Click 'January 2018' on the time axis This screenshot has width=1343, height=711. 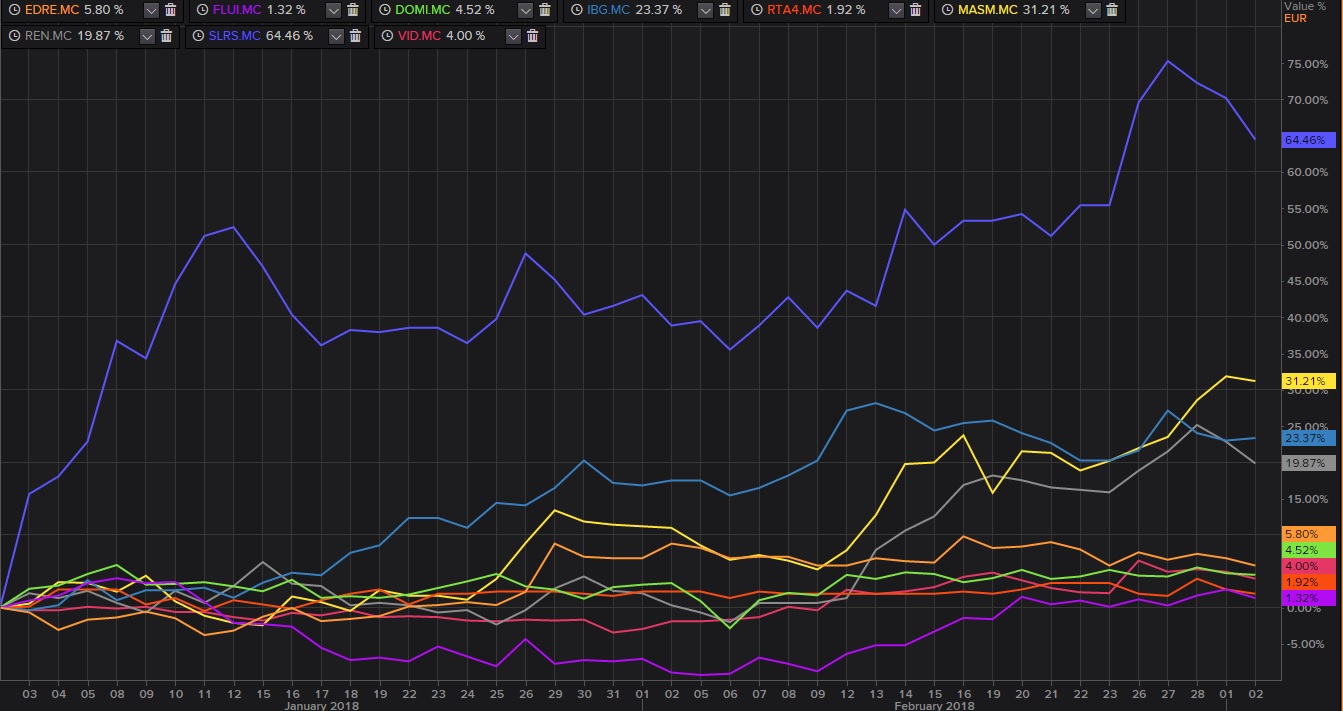pos(321,705)
